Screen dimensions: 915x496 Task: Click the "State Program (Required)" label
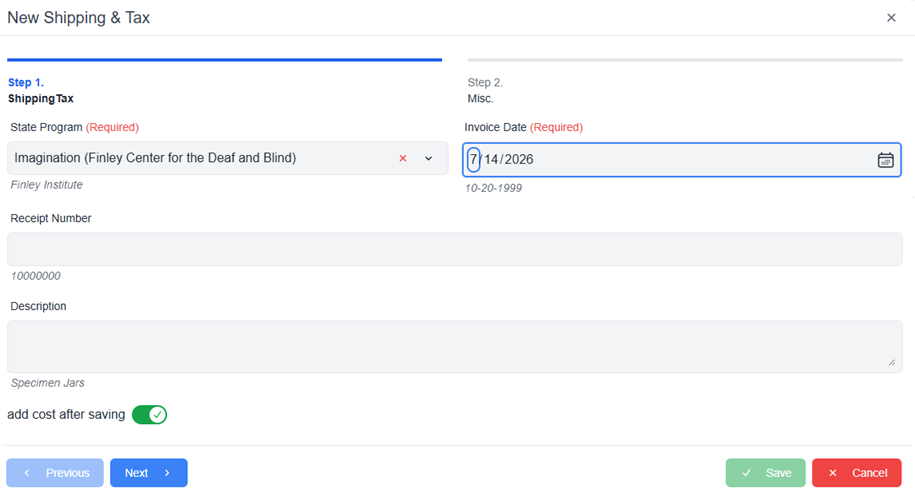pos(75,127)
